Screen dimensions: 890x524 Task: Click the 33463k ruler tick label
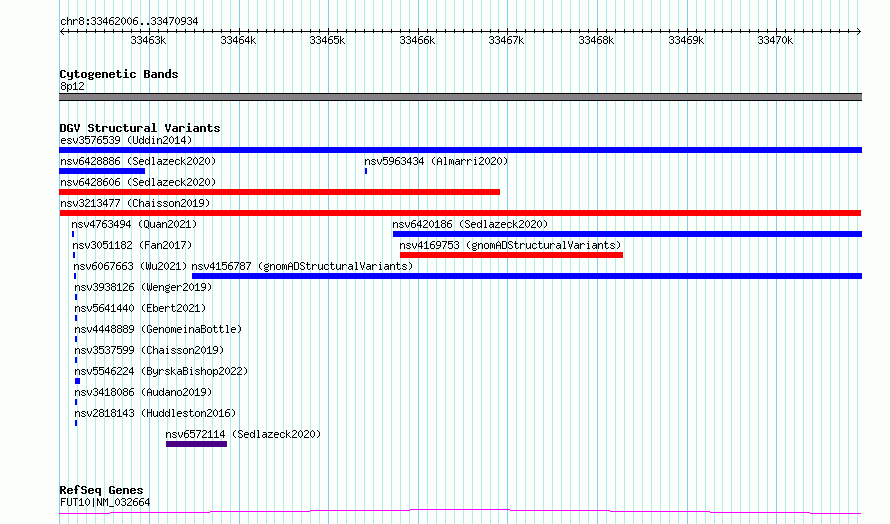pos(148,40)
